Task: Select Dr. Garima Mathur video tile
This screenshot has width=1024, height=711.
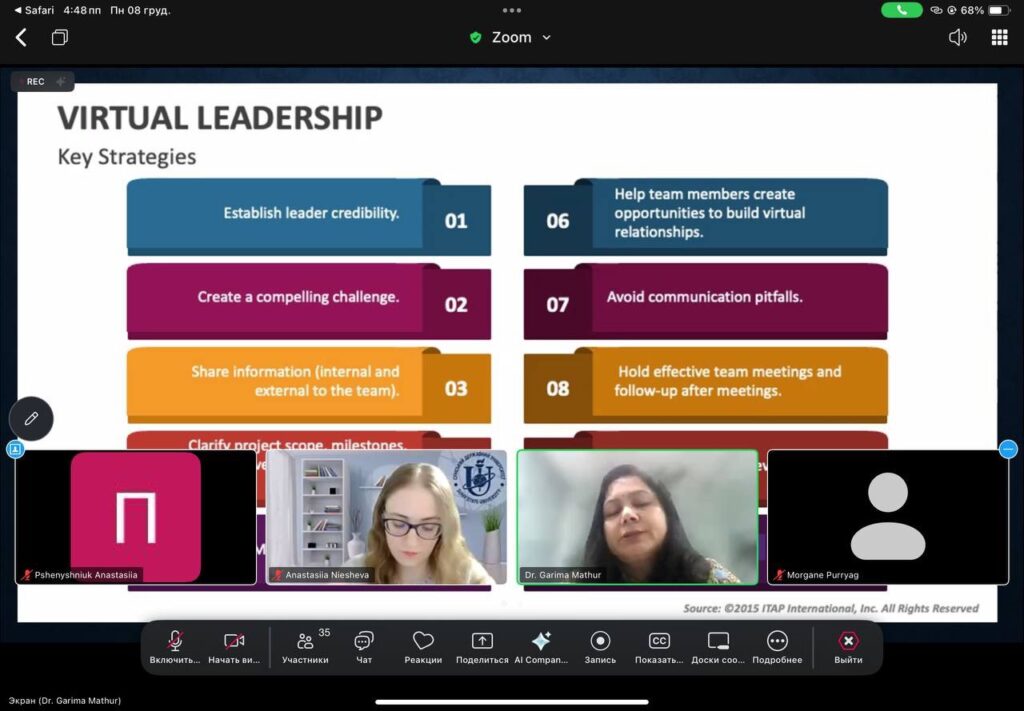Action: pyautogui.click(x=637, y=516)
